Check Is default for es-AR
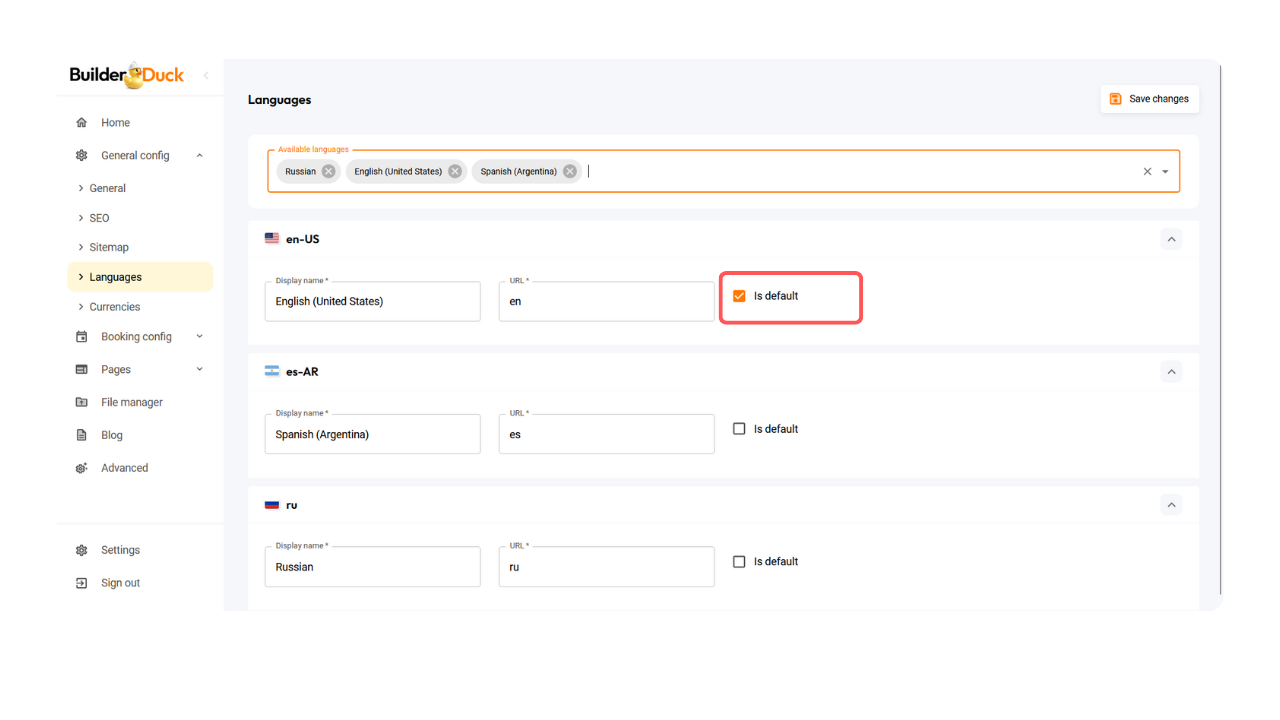Screen dimensions: 1280x720 739,429
